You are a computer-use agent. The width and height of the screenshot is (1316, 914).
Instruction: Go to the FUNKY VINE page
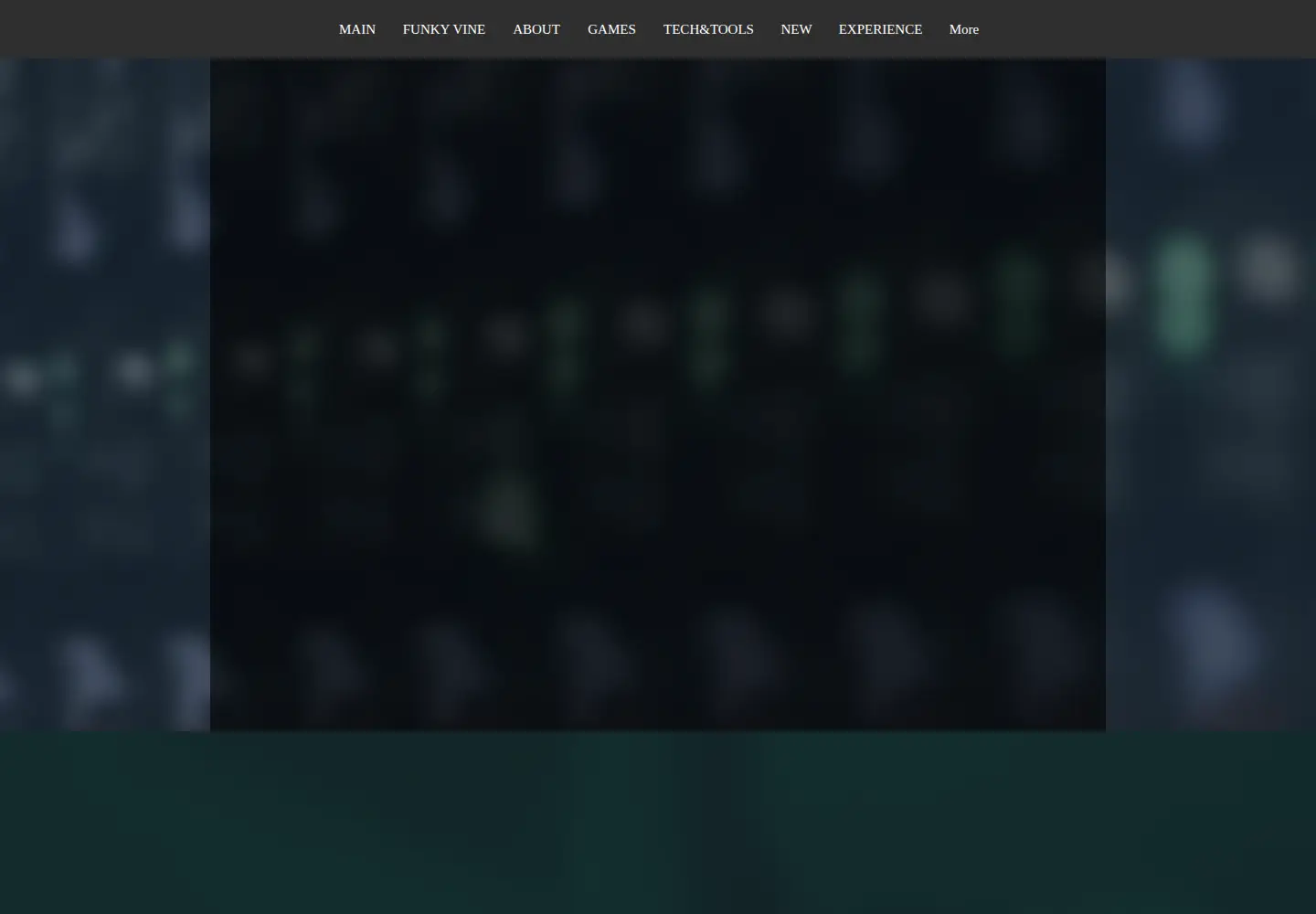[443, 29]
